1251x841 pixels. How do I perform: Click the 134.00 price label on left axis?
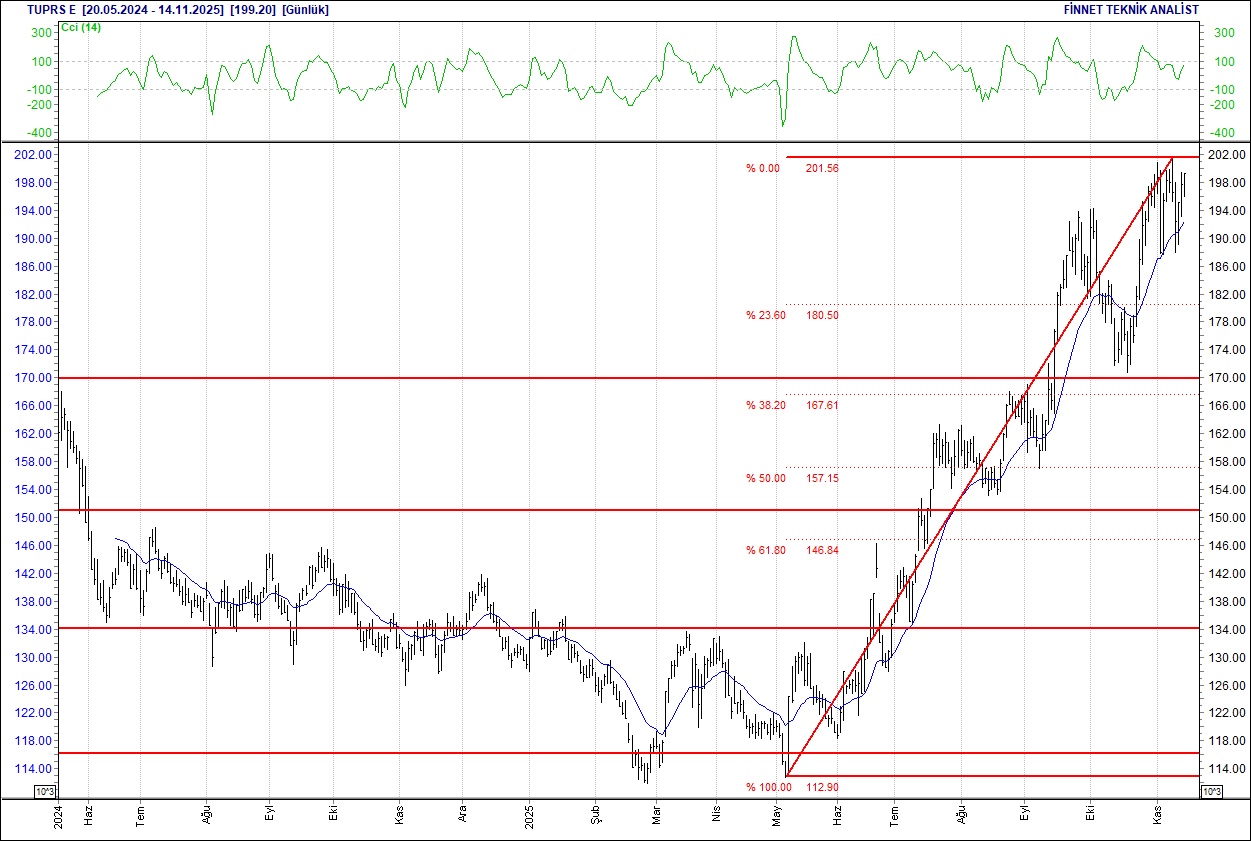click(x=31, y=630)
